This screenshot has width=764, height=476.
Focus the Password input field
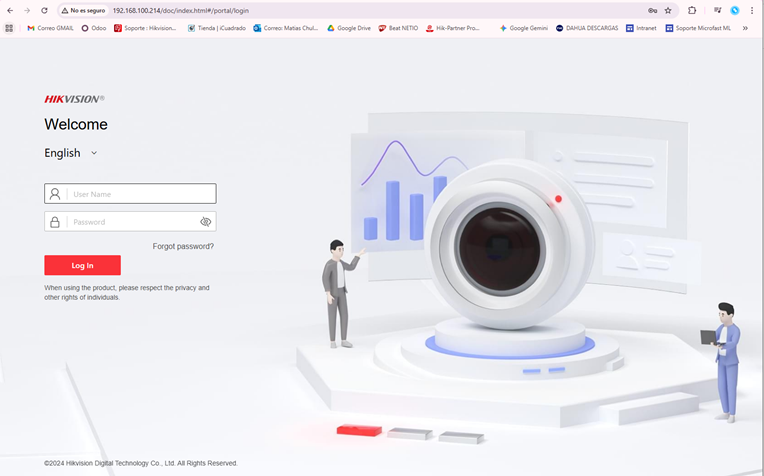coord(130,222)
